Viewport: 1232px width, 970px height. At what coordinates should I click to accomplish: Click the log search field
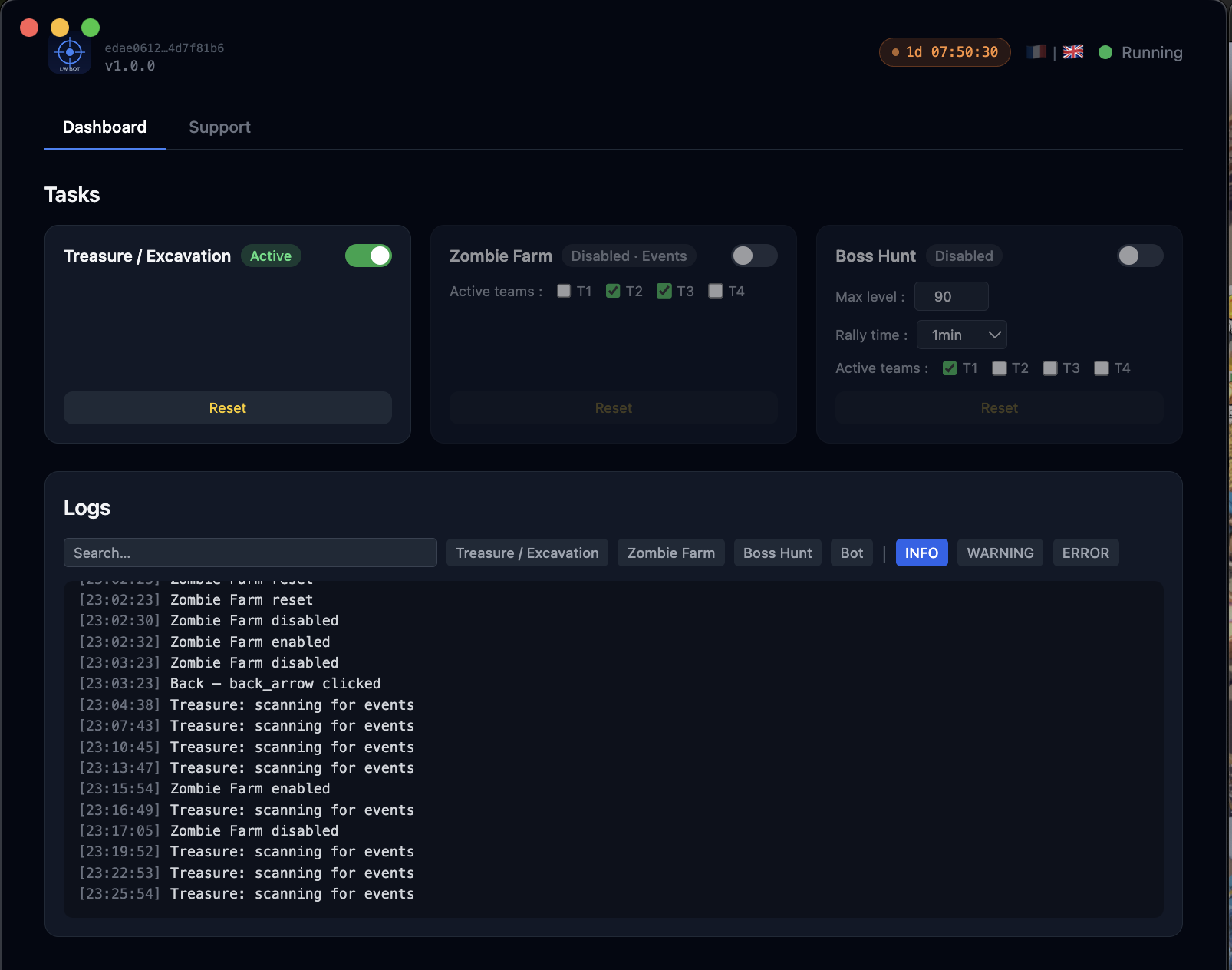250,553
